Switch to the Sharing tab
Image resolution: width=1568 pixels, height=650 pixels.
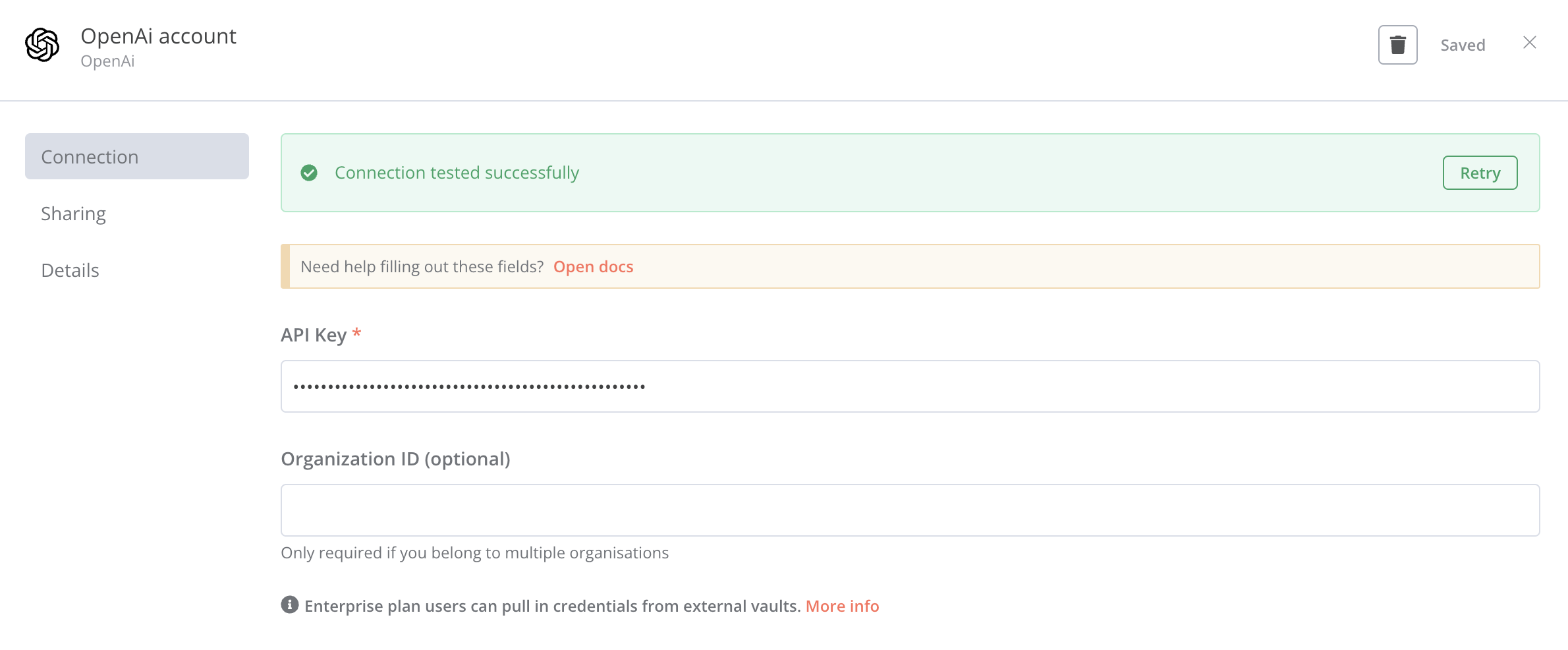coord(73,214)
